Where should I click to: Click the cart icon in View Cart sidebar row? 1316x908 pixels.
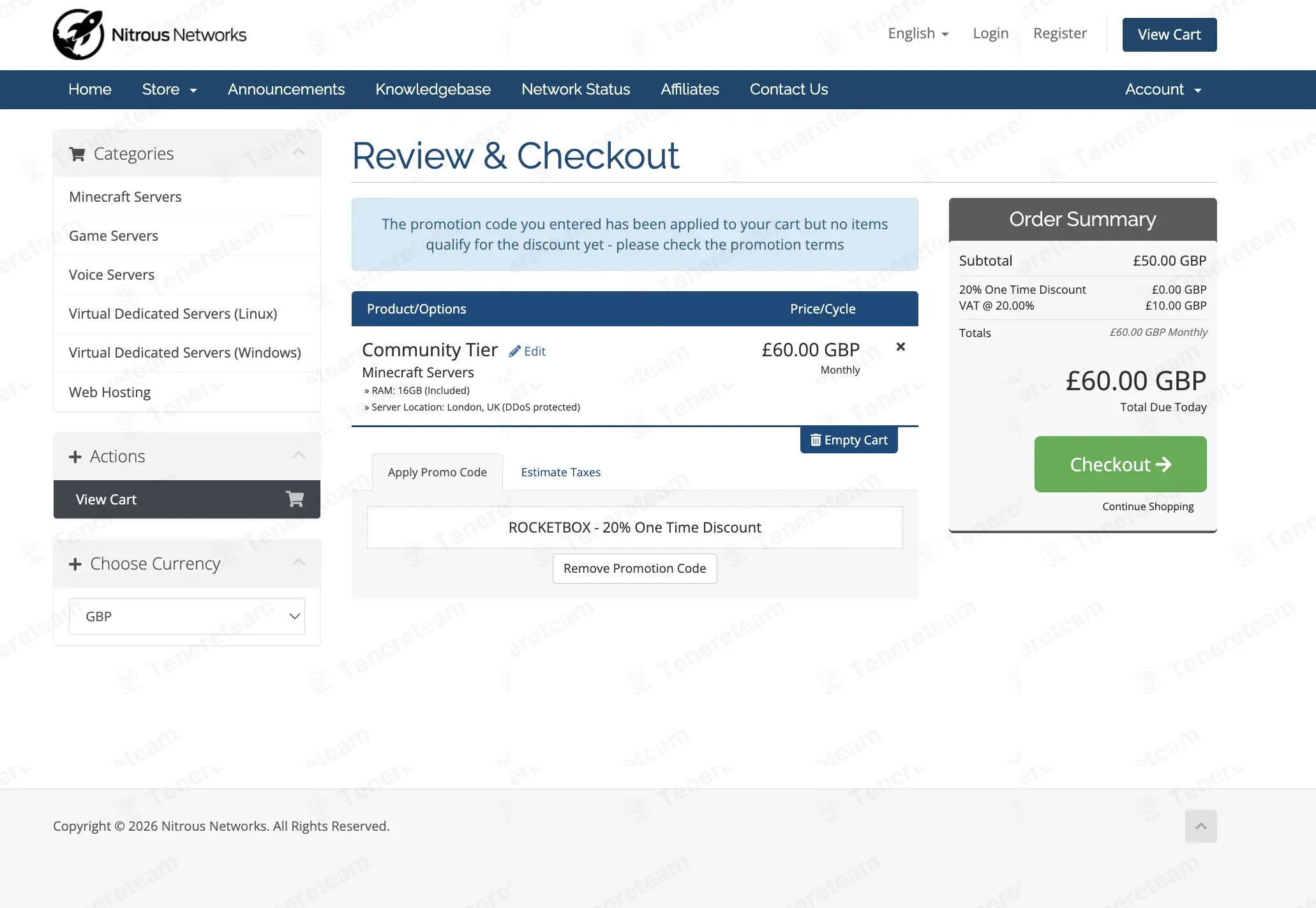point(295,499)
